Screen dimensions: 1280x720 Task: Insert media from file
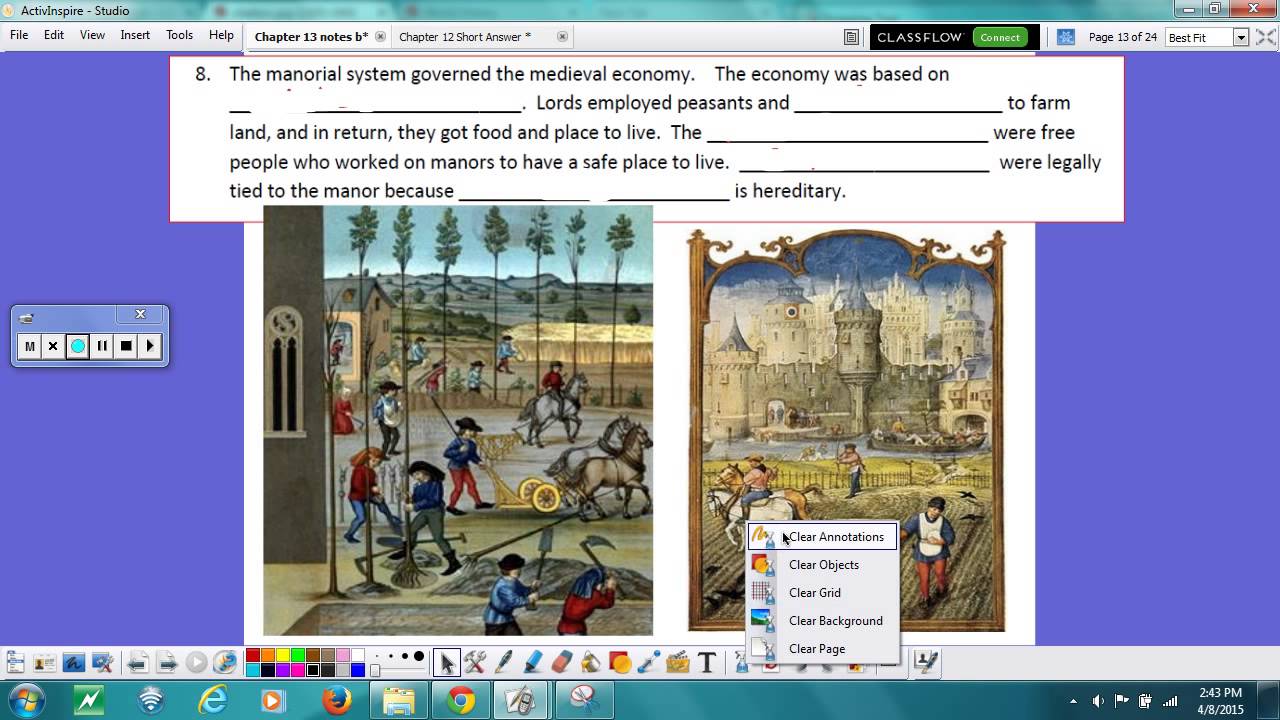pyautogui.click(x=677, y=662)
